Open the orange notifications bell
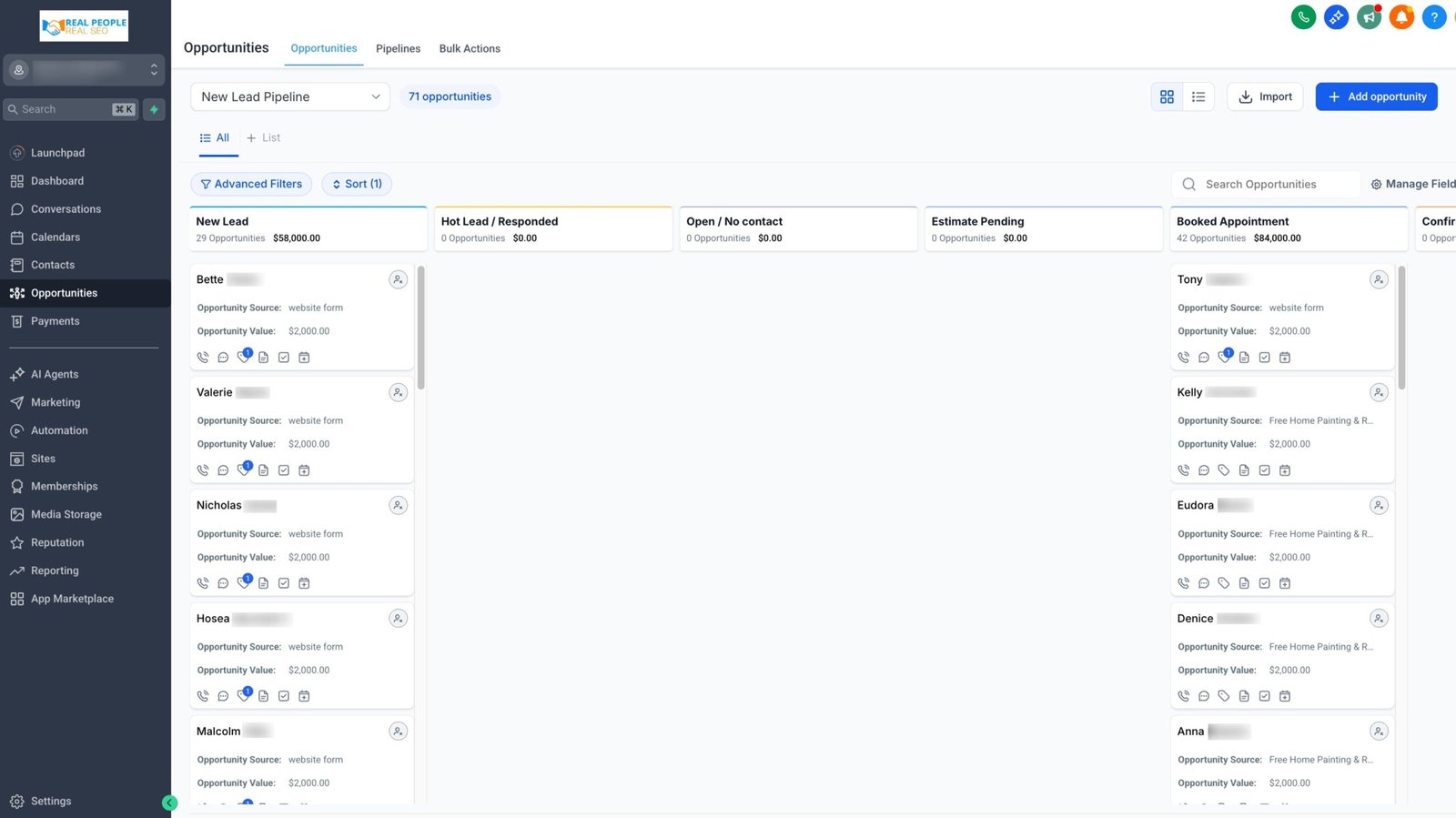Viewport: 1456px width, 818px height. pyautogui.click(x=1401, y=17)
